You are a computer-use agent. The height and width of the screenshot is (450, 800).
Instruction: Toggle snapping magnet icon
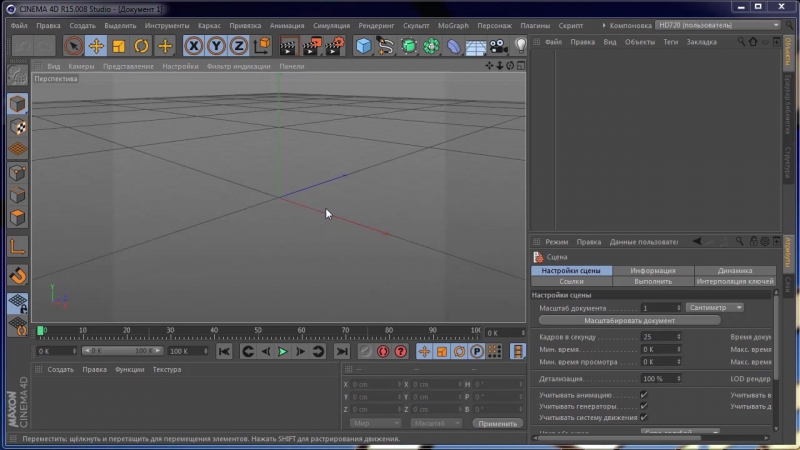(17, 276)
